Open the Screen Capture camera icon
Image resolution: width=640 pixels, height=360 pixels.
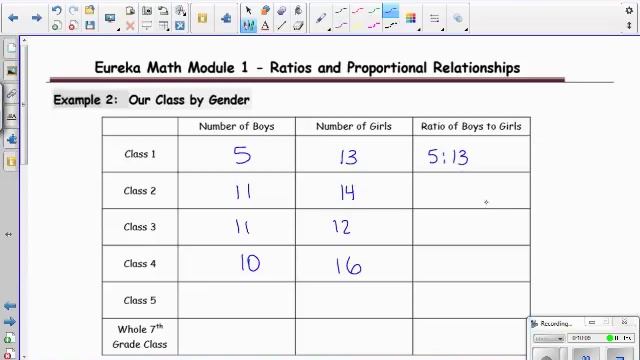(x=147, y=10)
